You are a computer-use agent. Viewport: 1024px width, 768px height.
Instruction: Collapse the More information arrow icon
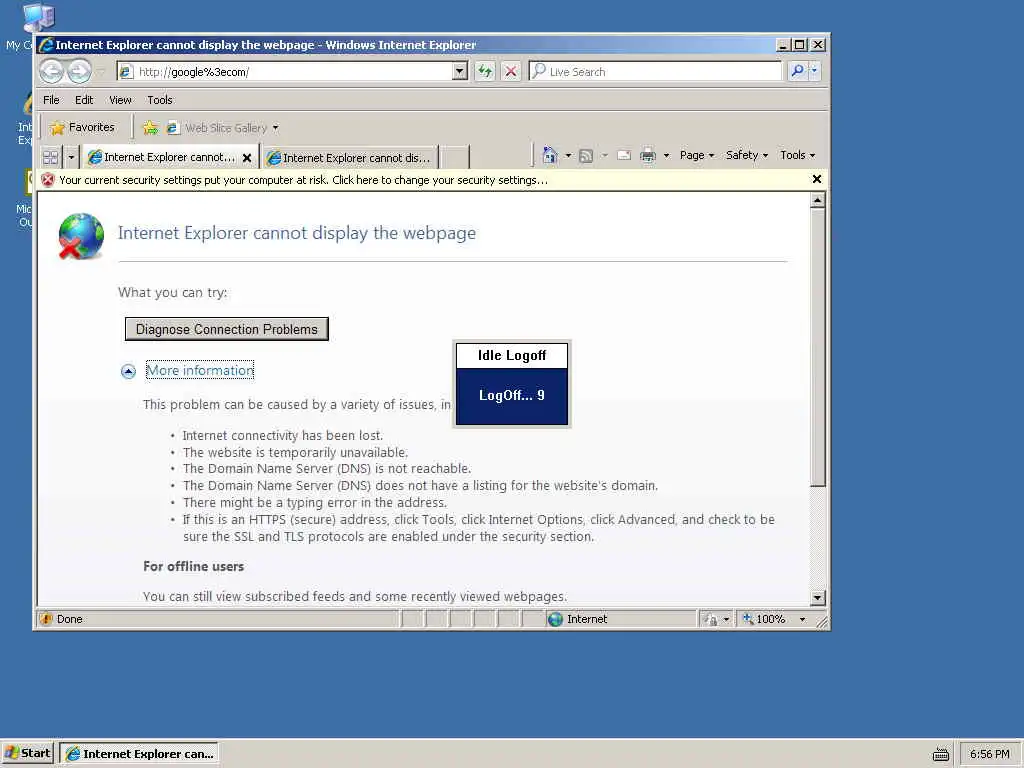pos(129,371)
